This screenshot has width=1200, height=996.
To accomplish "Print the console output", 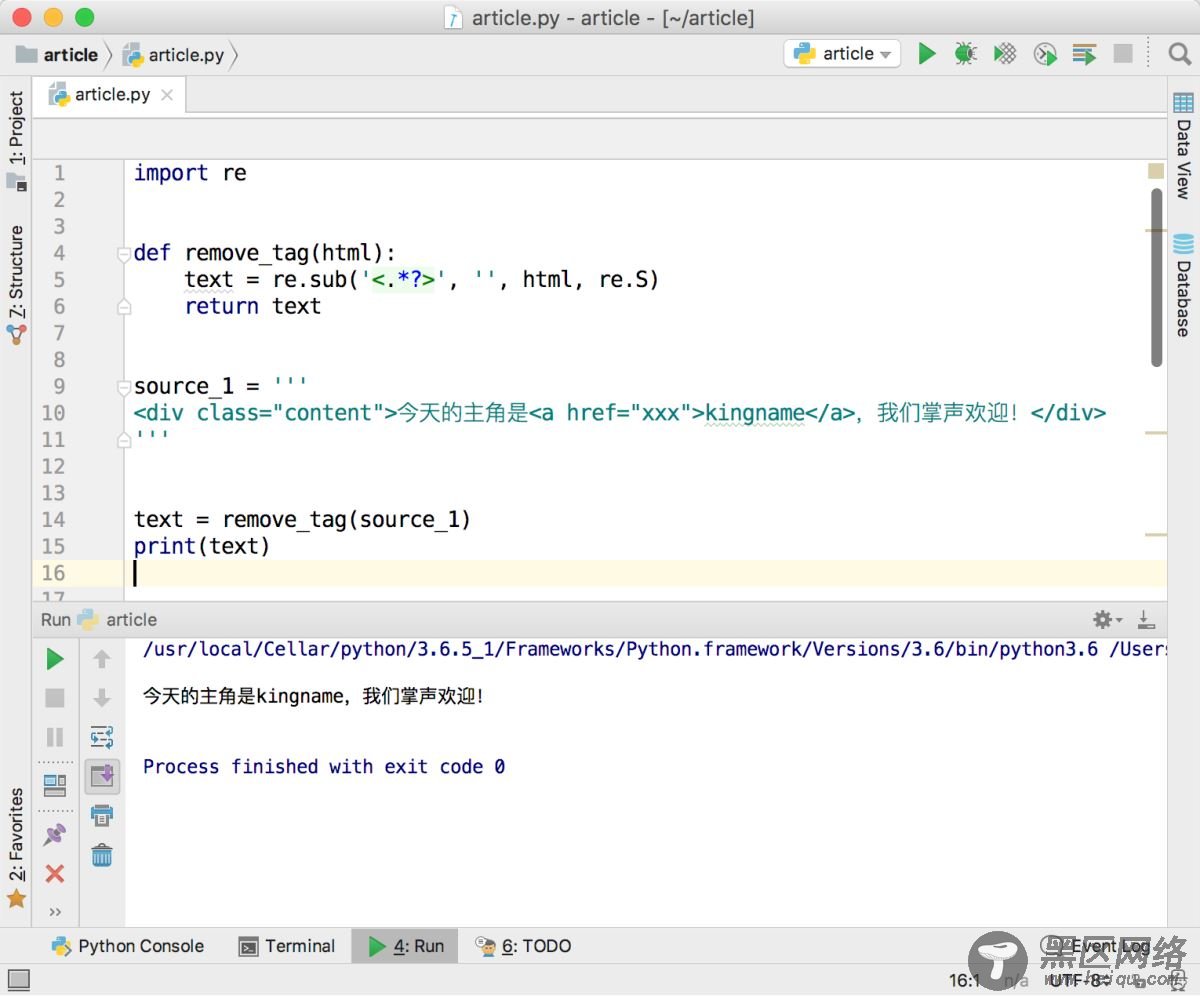I will click(102, 815).
